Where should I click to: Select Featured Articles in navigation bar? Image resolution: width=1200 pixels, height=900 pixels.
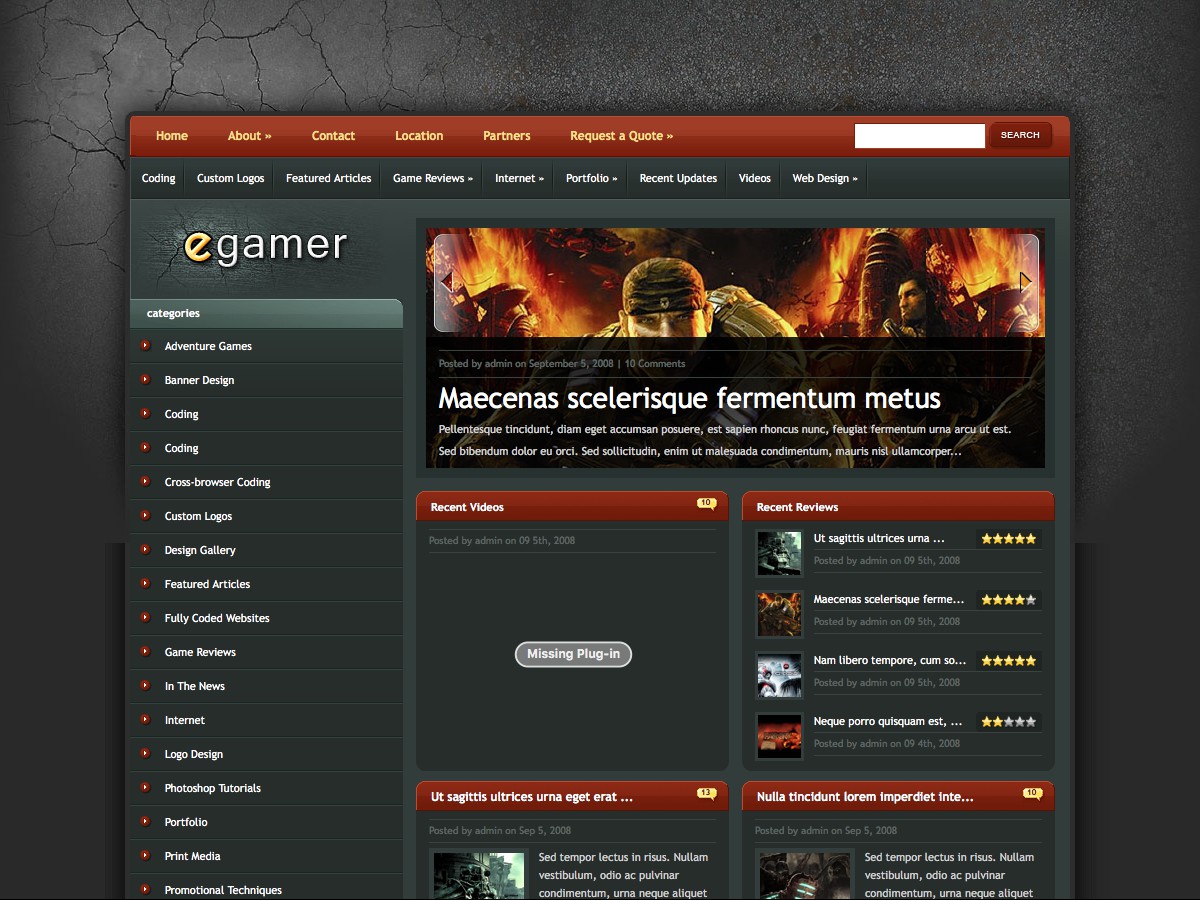click(x=328, y=178)
